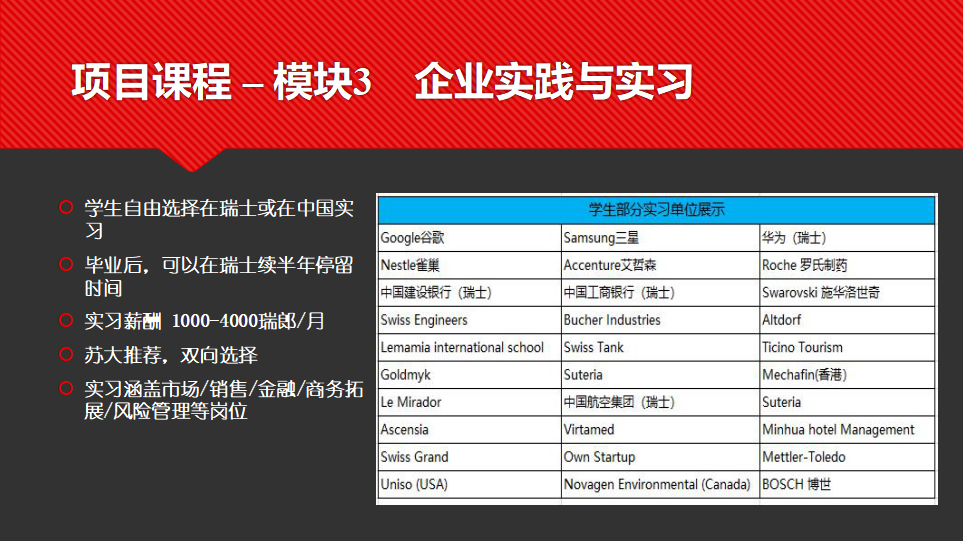Select bullet 实习涵盖市场/销售/金融/商务拓展
The height and width of the screenshot is (541, 963).
point(224,400)
